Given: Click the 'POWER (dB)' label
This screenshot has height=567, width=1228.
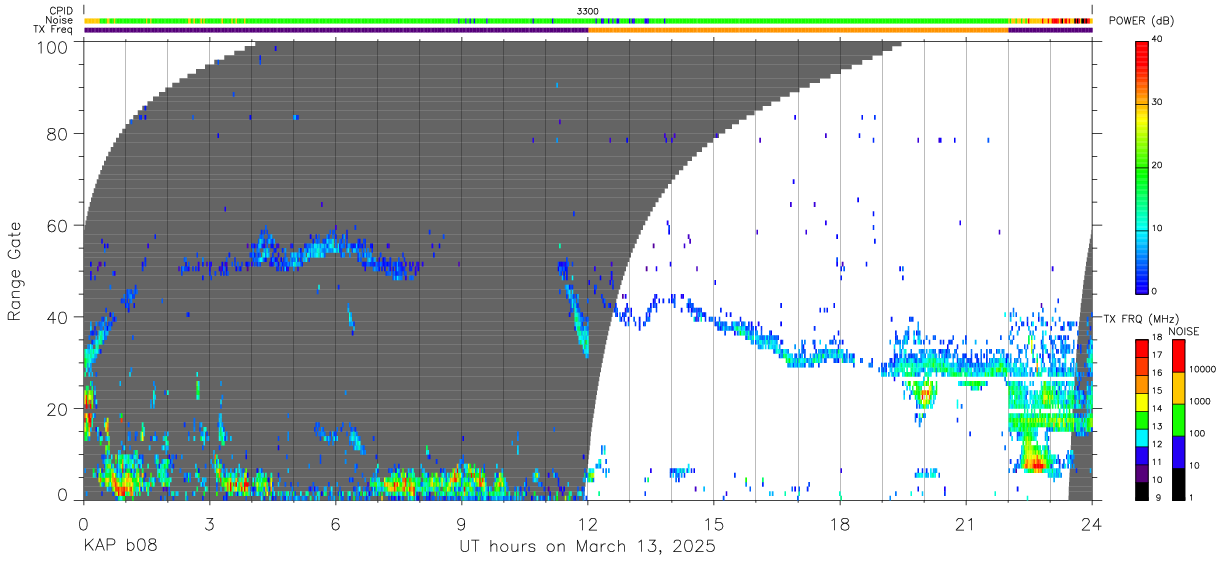Looking at the screenshot, I should pos(1141,21).
